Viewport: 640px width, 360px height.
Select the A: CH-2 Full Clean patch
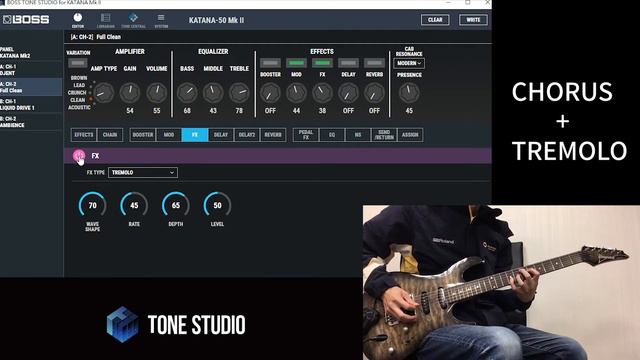[x=31, y=87]
